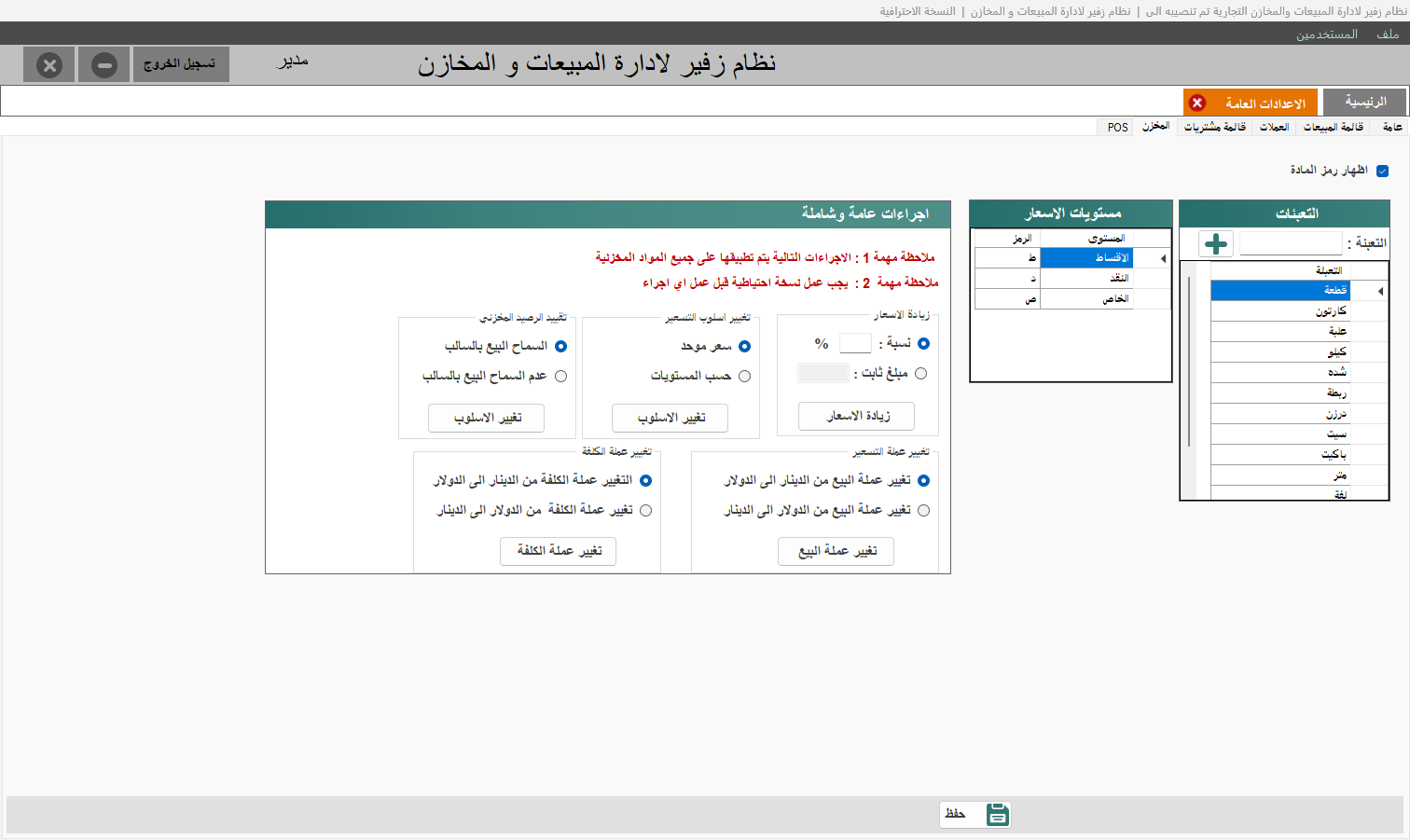Click the green plus add-packaging icon
The height and width of the screenshot is (840, 1410).
click(x=1216, y=243)
